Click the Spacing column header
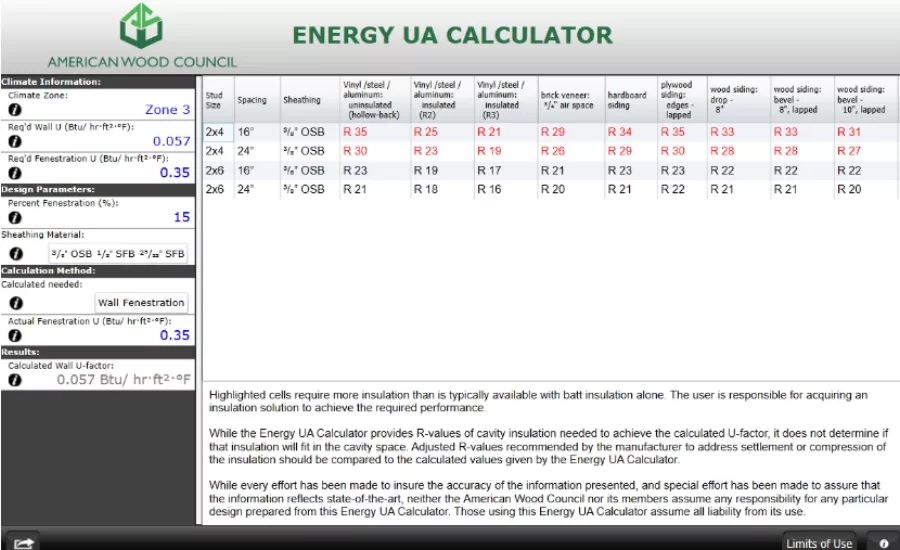Viewport: 900px width, 550px height. point(257,99)
